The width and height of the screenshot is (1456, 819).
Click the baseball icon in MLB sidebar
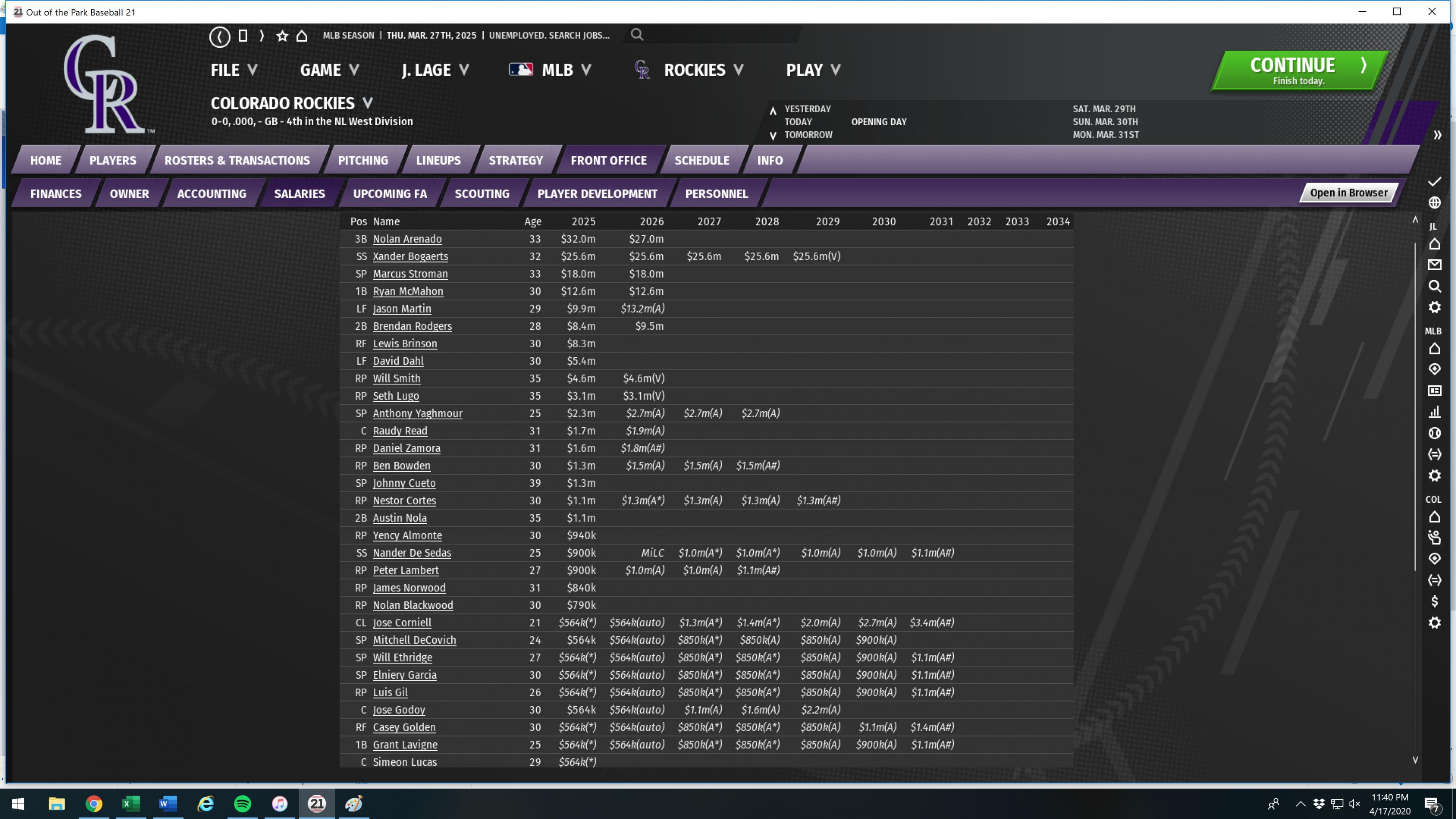pos(1434,434)
